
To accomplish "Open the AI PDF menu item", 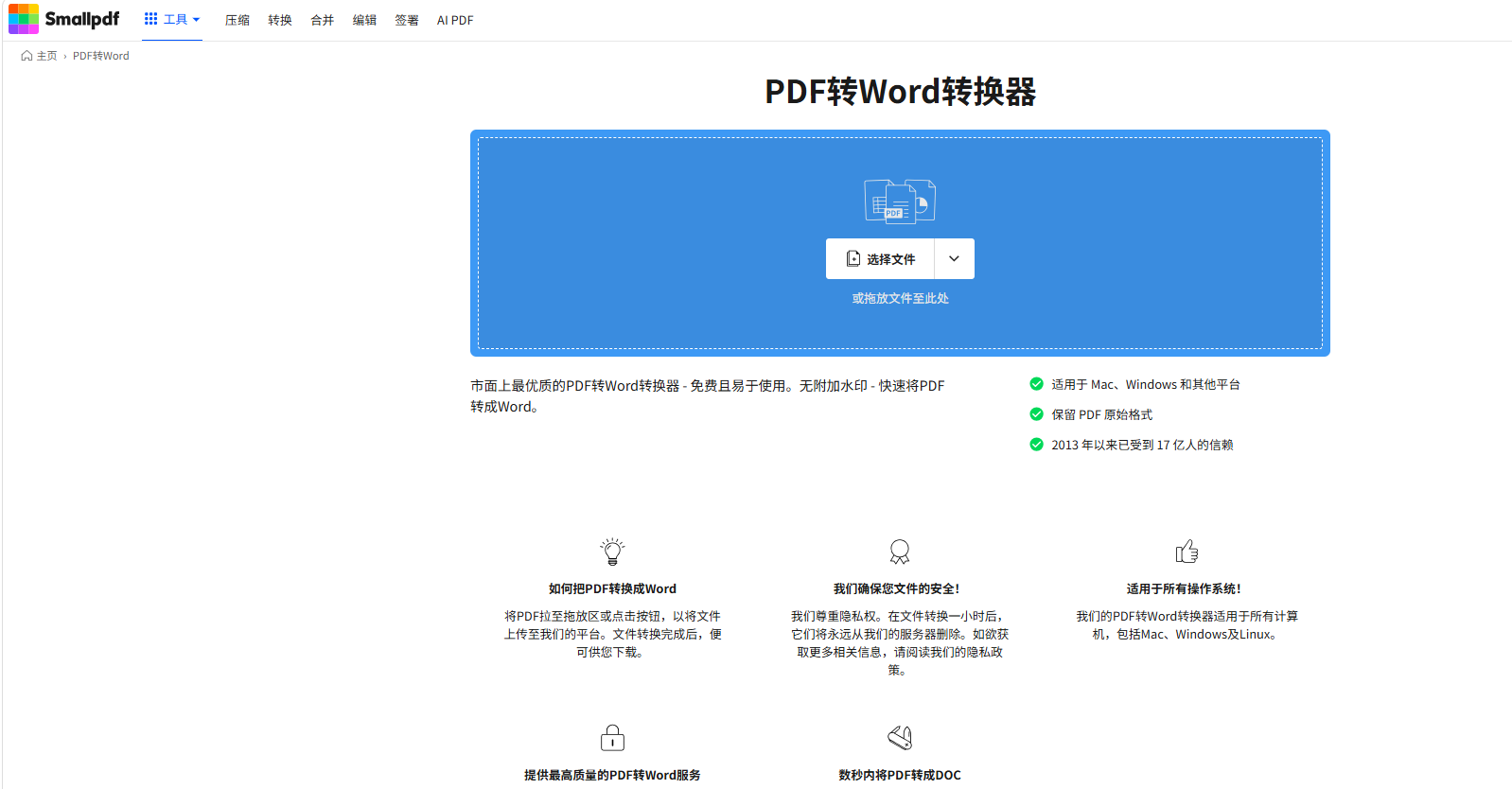I will click(455, 20).
